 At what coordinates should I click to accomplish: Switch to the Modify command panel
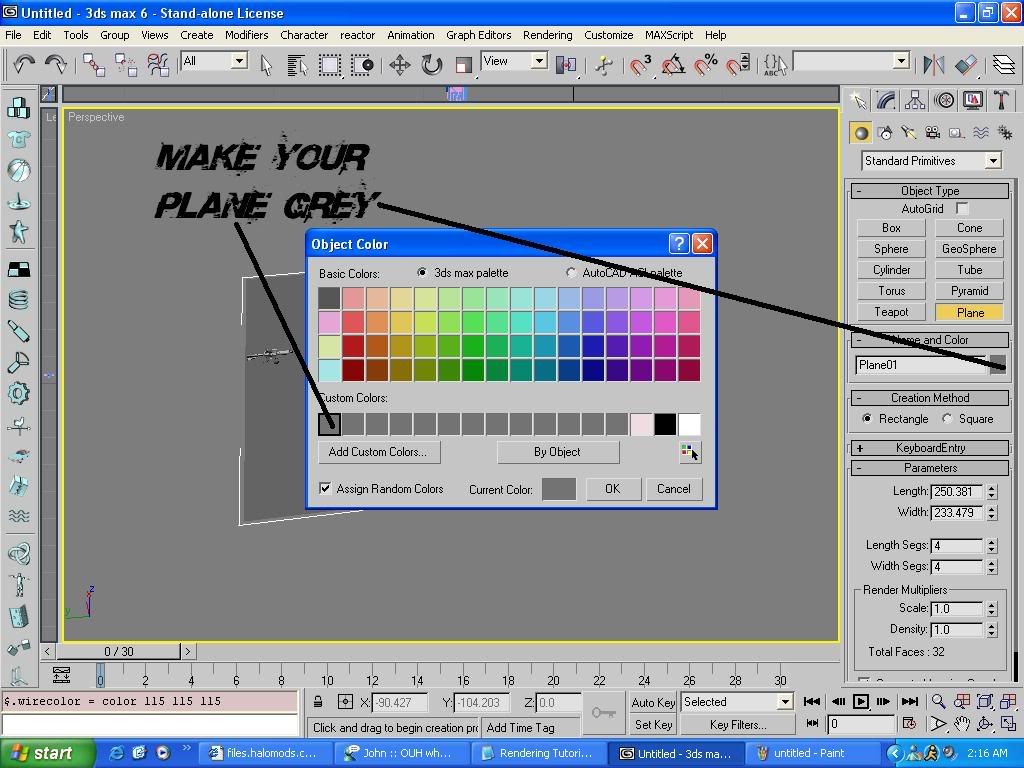(886, 100)
